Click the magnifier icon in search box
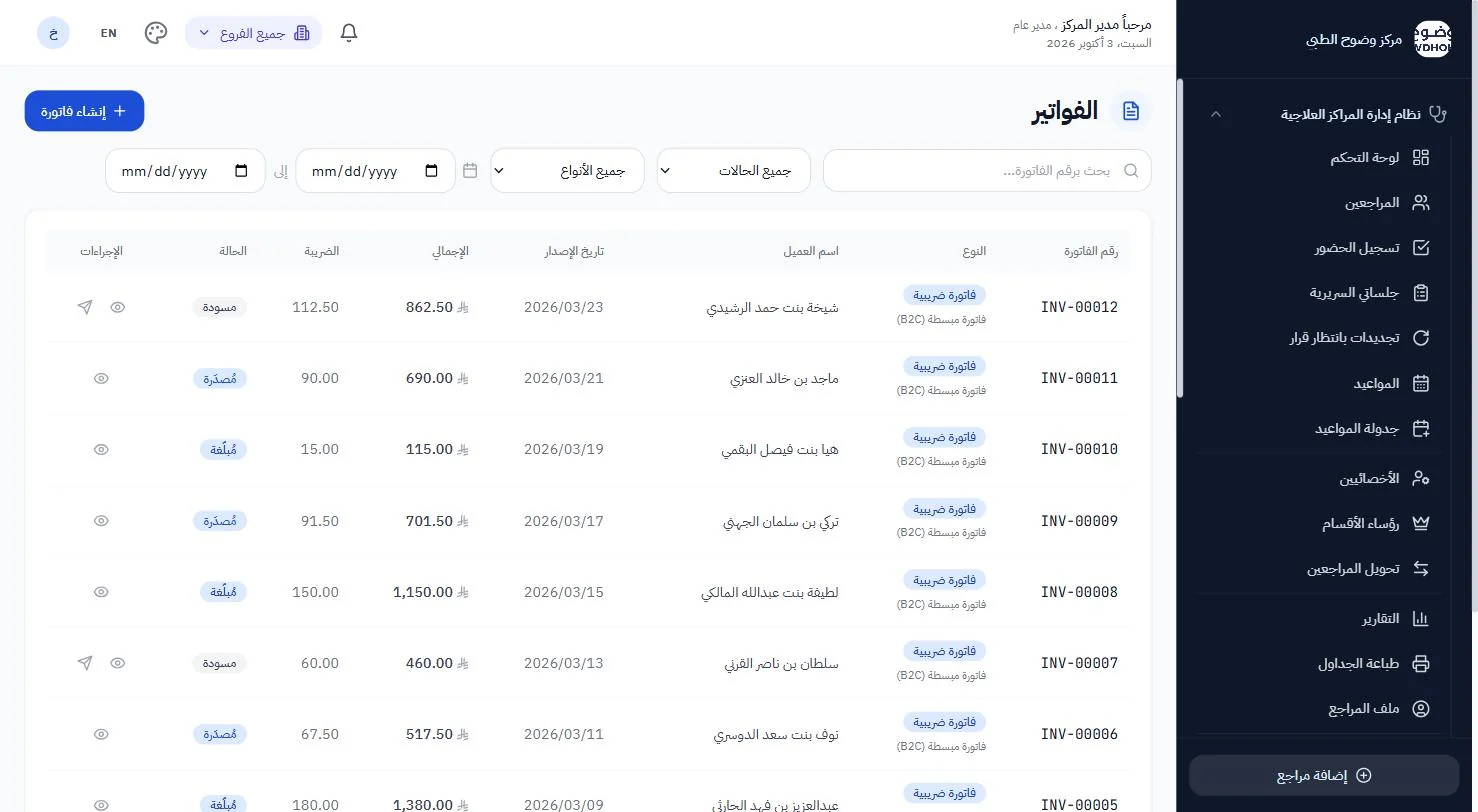This screenshot has height=812, width=1478. pyautogui.click(x=1131, y=171)
